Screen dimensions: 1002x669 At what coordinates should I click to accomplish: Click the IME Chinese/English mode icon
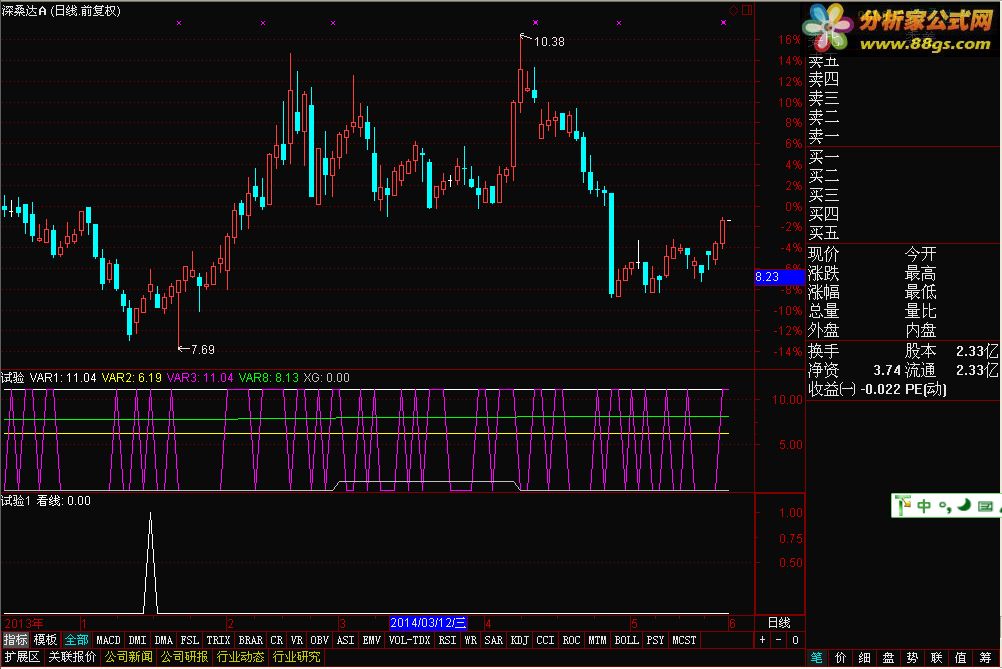point(925,506)
